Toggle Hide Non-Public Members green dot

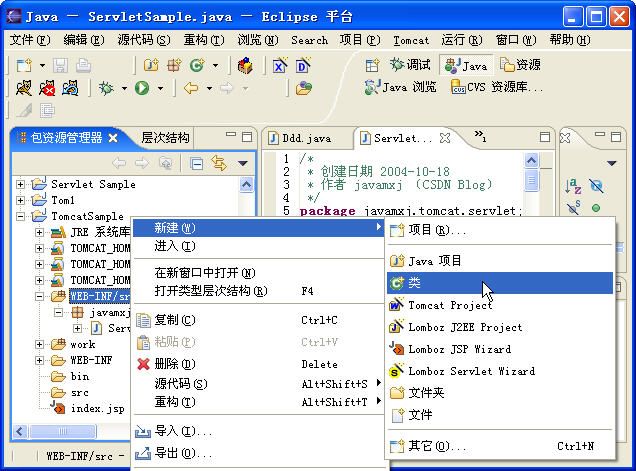(596, 208)
